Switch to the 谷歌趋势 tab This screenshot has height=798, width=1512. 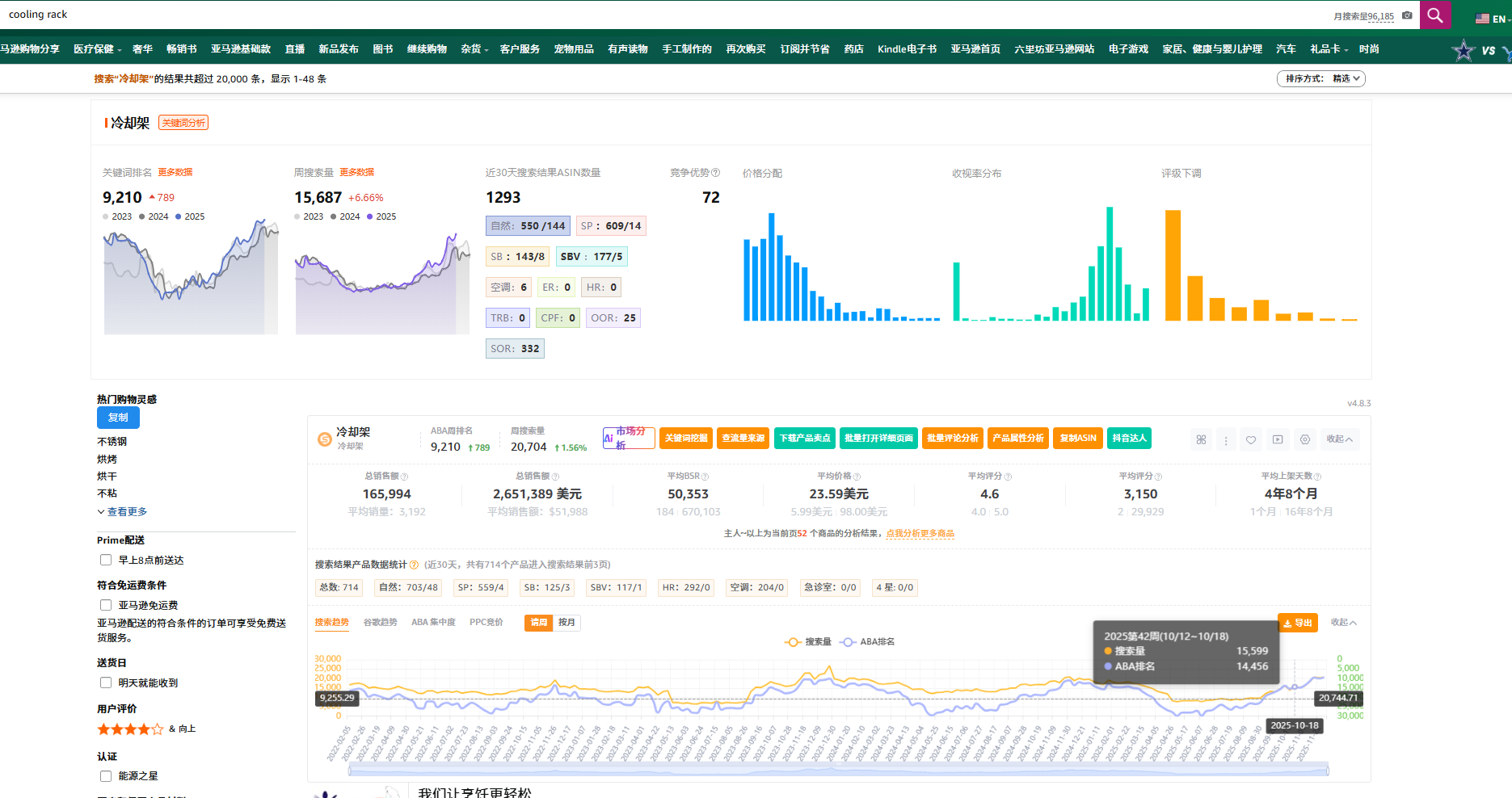(380, 622)
